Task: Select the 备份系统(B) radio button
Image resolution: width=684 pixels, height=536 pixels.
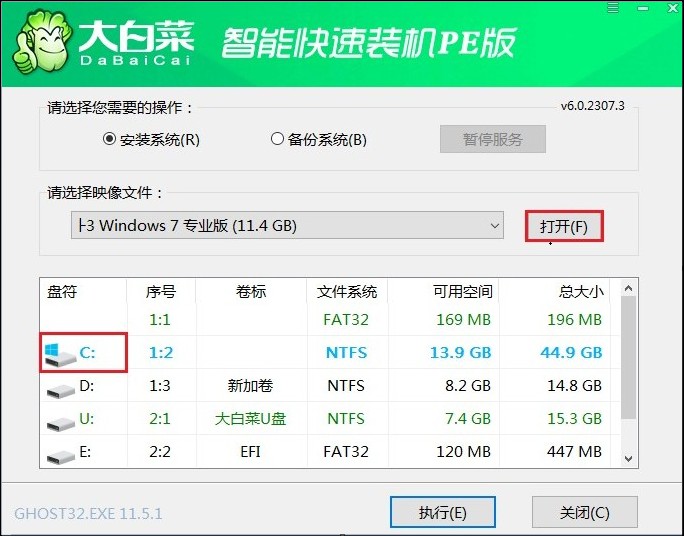Action: pyautogui.click(x=278, y=139)
